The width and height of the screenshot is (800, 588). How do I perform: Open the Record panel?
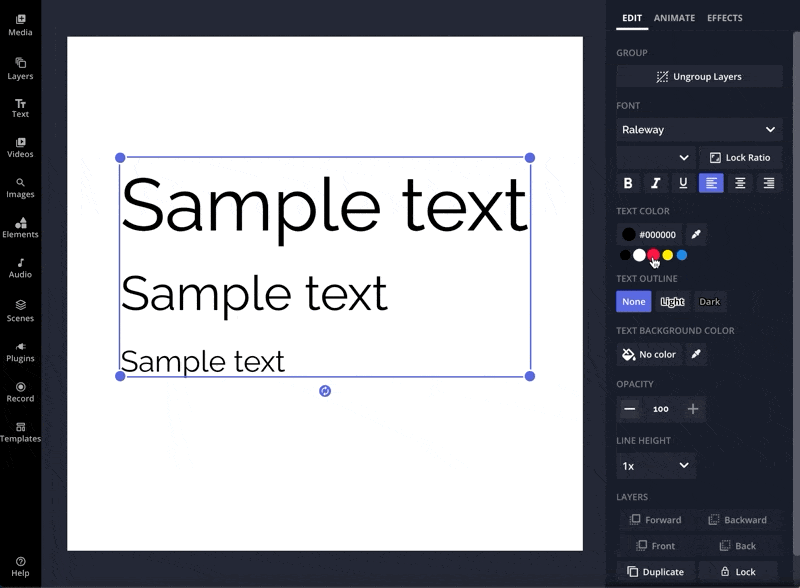click(x=20, y=392)
